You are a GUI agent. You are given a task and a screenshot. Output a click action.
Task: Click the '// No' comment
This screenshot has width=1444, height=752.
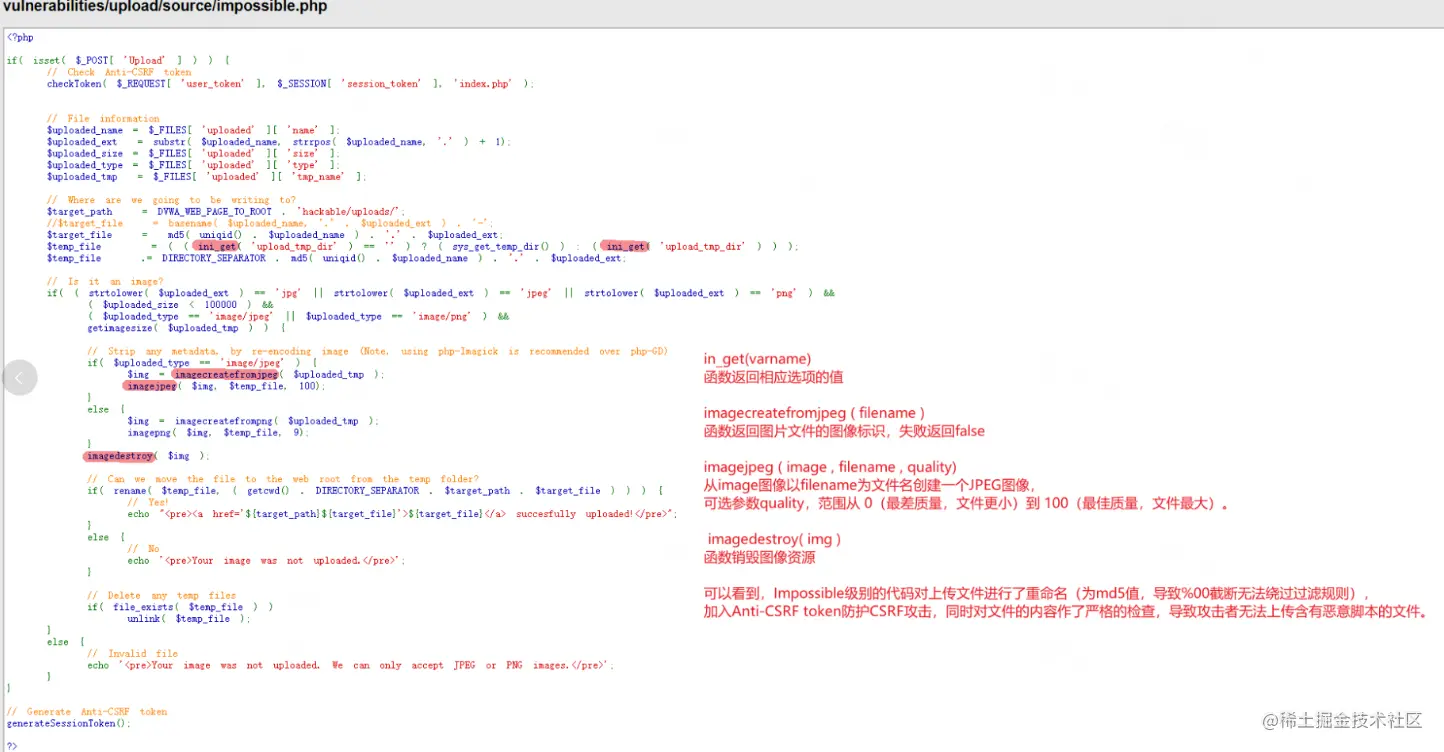(x=143, y=549)
